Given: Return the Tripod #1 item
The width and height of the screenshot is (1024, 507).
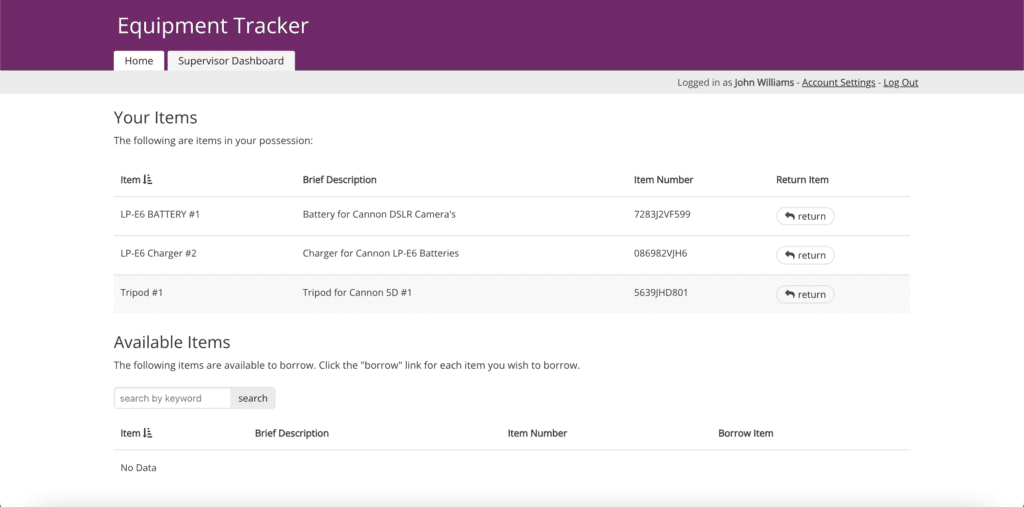Looking at the screenshot, I should click(x=805, y=294).
